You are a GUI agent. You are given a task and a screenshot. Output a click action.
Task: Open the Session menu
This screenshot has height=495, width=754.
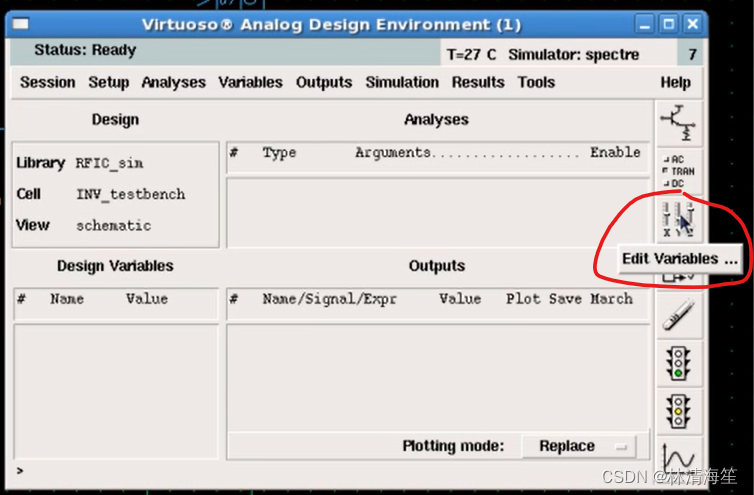click(x=48, y=82)
